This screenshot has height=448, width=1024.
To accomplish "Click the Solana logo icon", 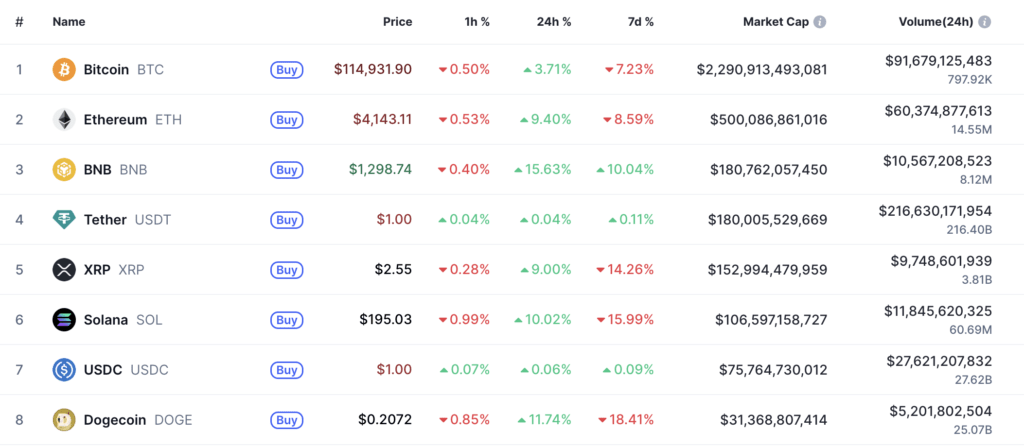I will [64, 319].
